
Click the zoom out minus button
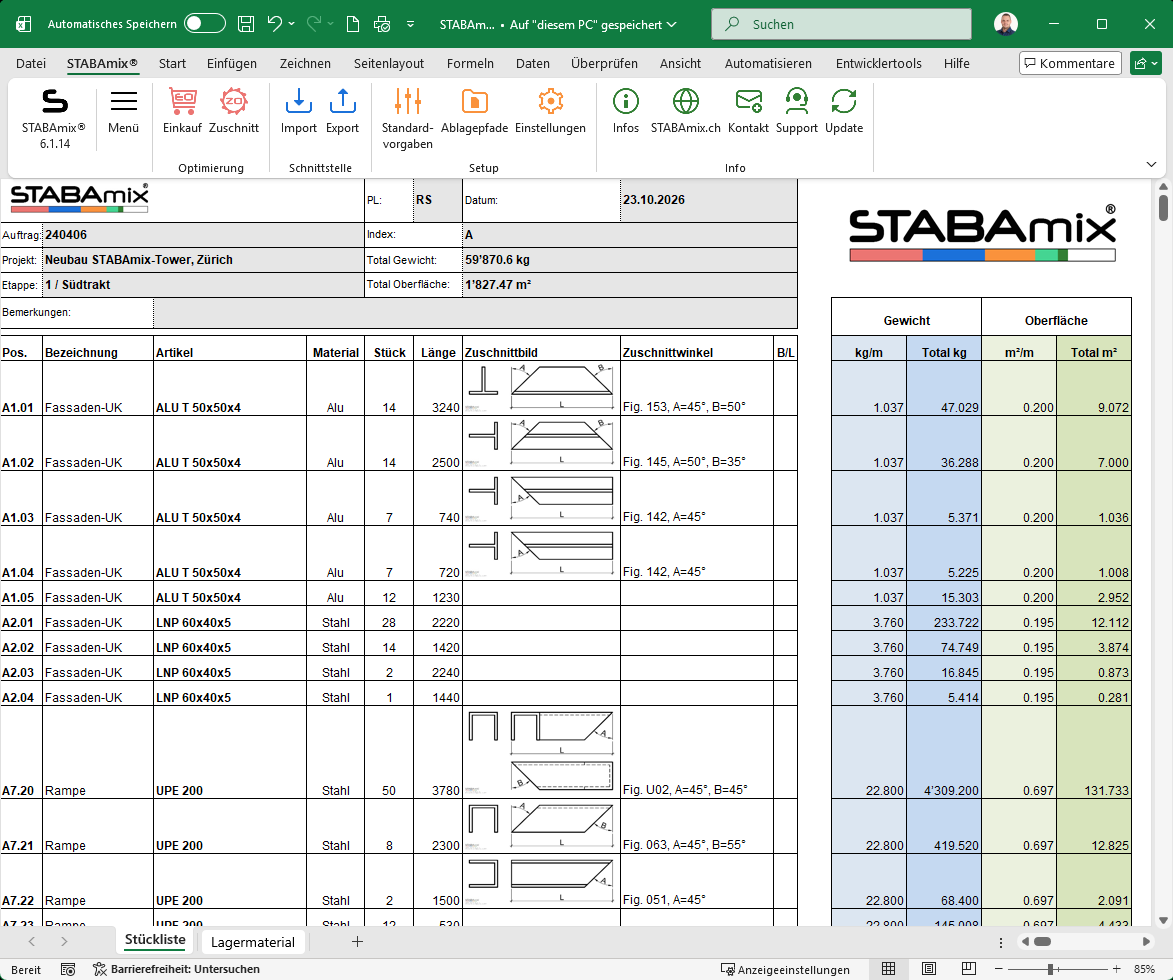tap(998, 970)
